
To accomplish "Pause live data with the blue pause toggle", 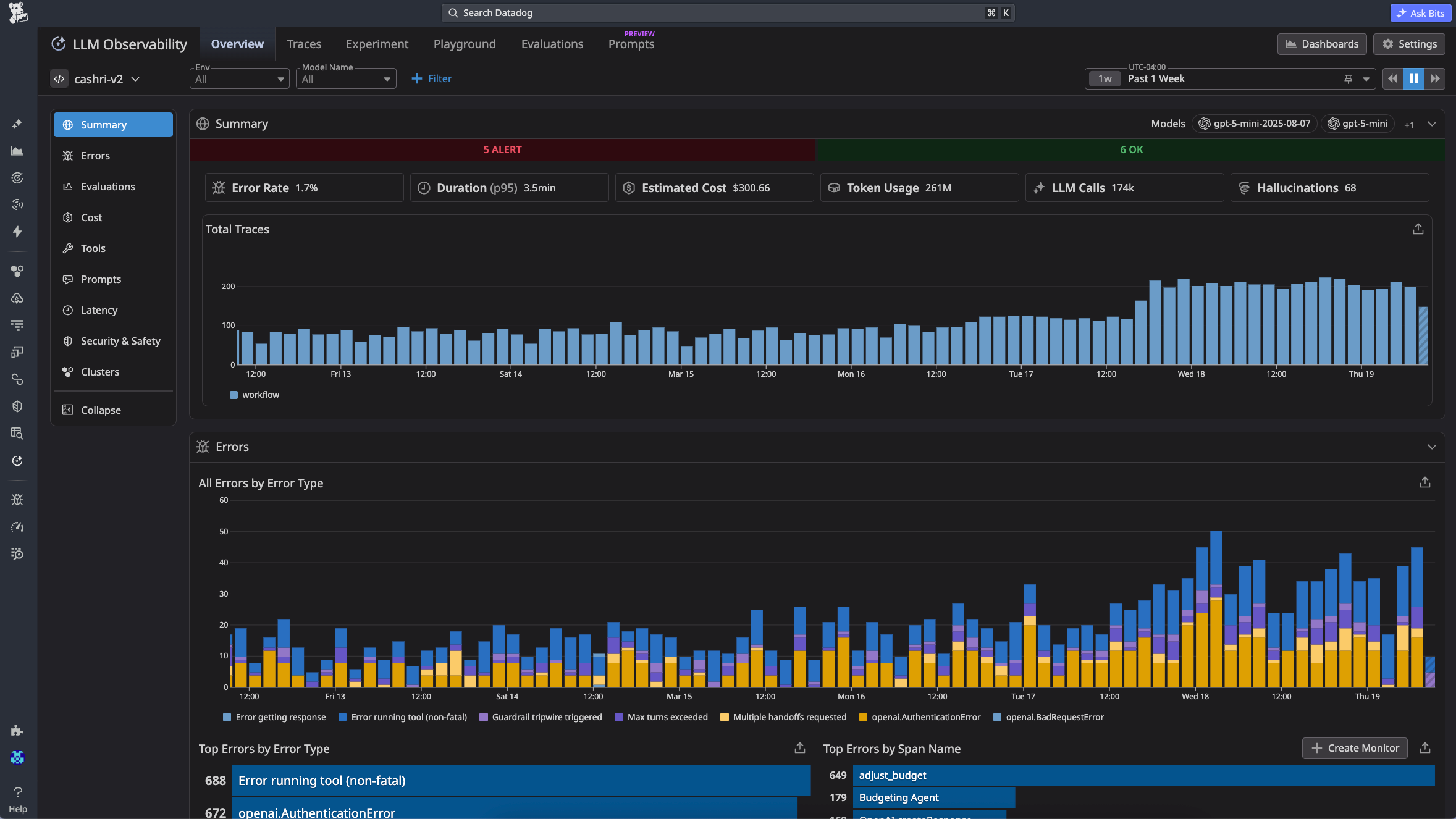I will (x=1413, y=78).
